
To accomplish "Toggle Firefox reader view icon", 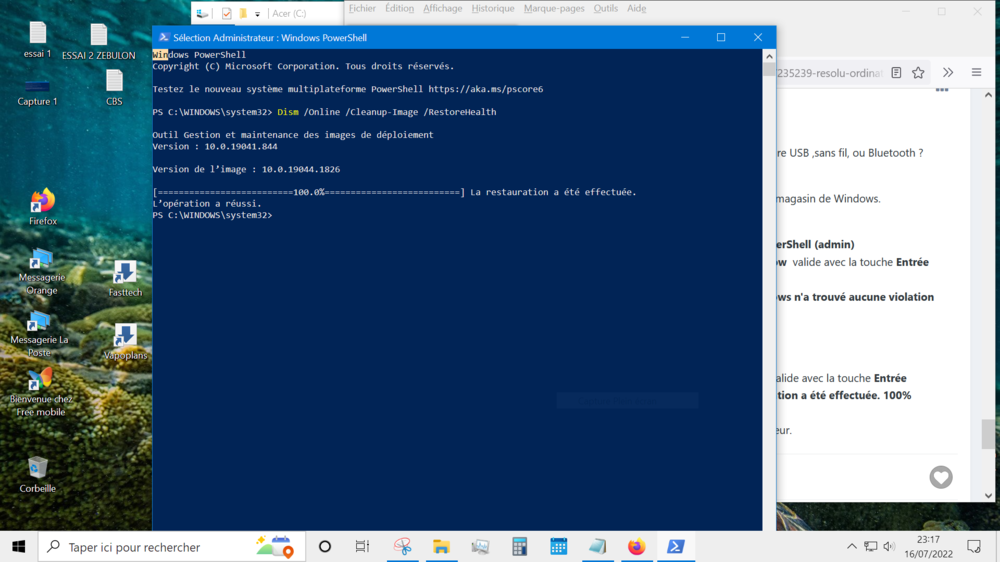I will tap(896, 73).
